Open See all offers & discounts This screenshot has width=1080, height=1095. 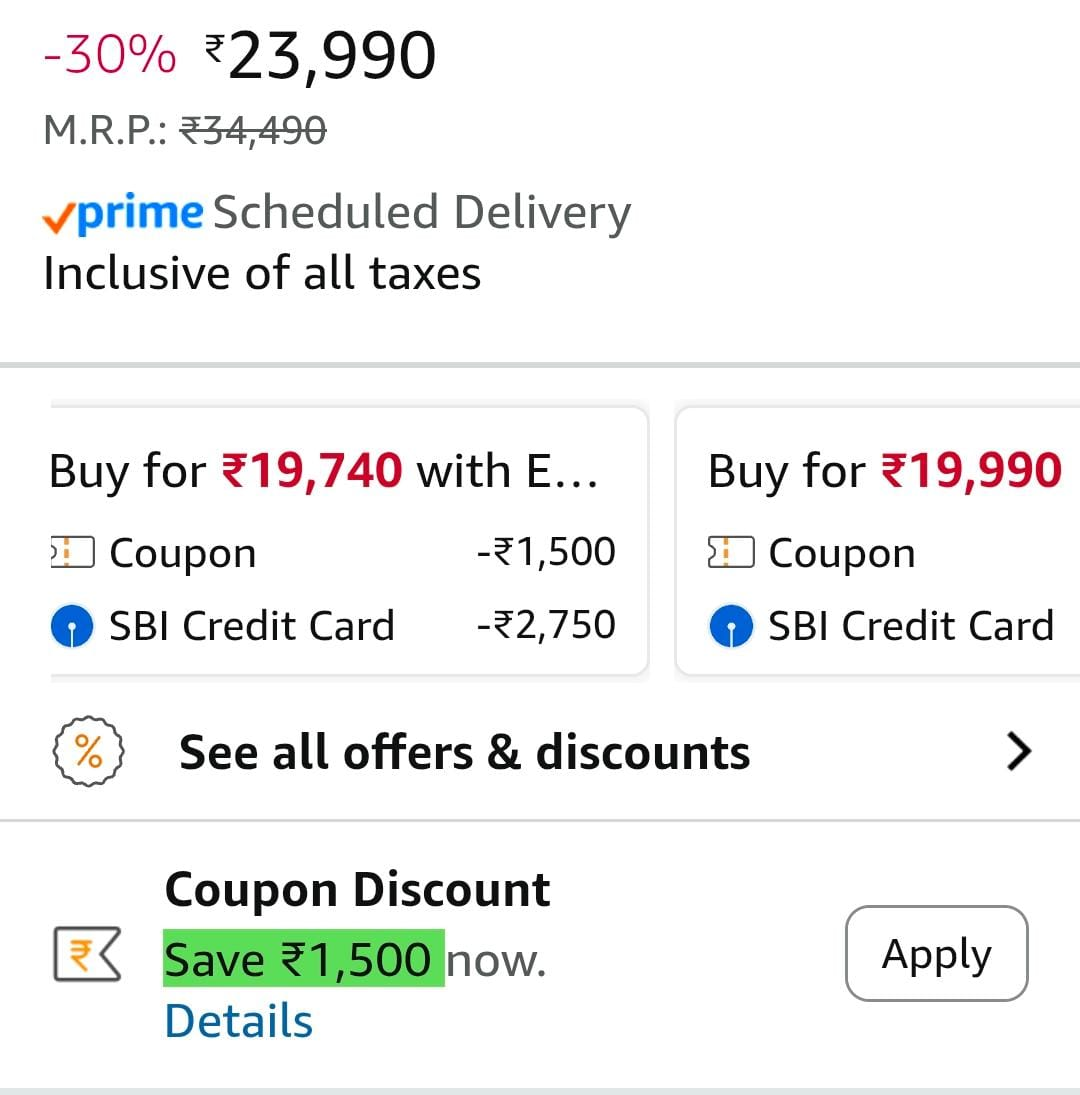coord(464,753)
